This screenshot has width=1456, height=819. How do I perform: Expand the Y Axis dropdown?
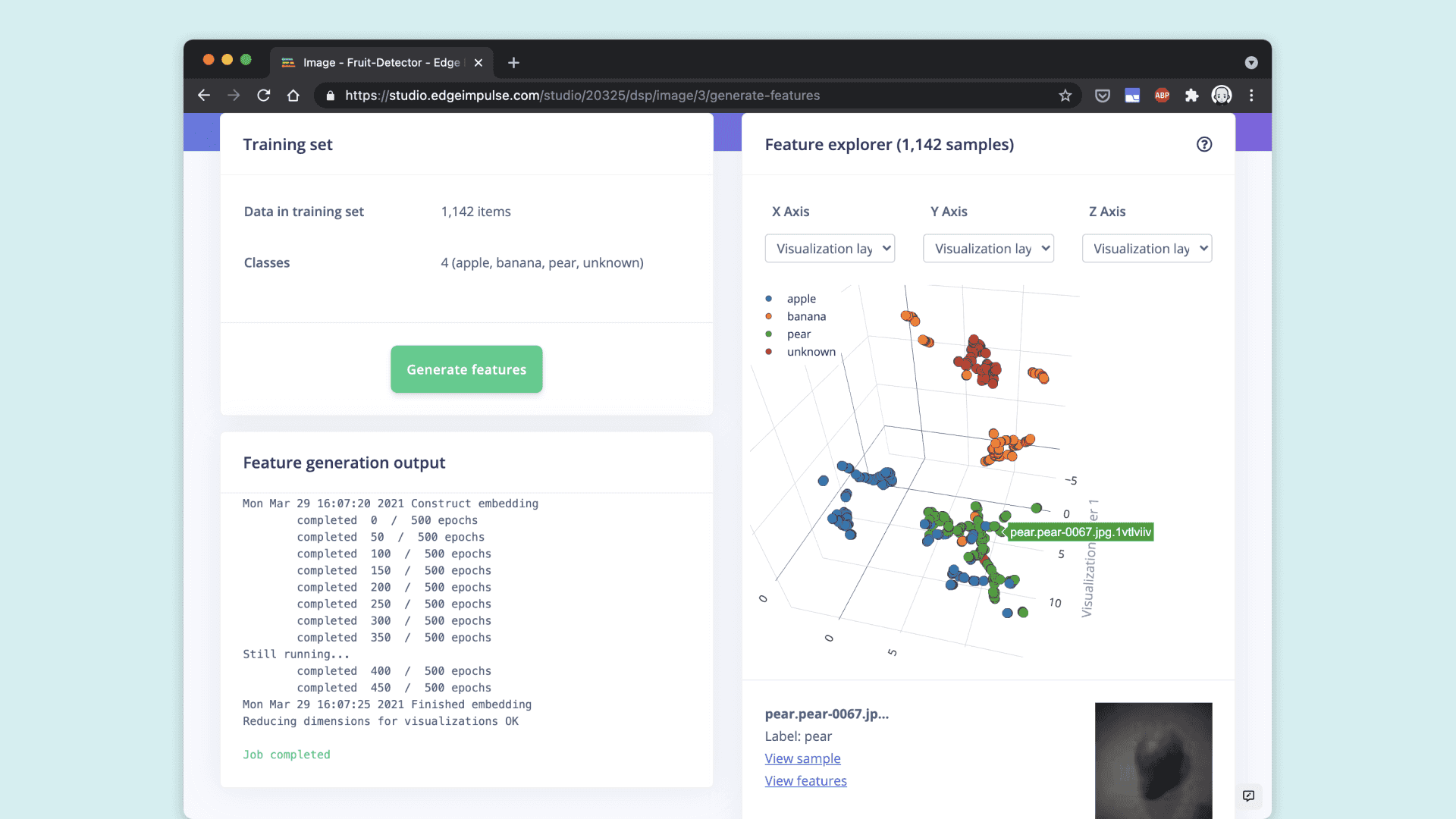tap(988, 249)
